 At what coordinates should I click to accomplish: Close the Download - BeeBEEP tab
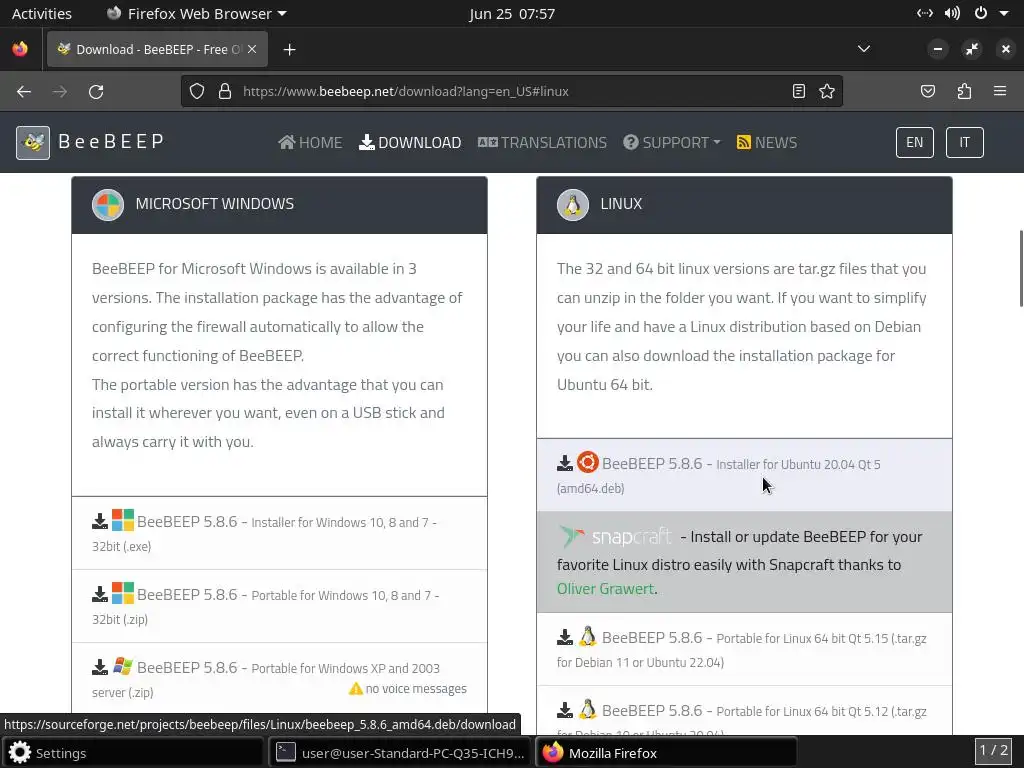(251, 49)
